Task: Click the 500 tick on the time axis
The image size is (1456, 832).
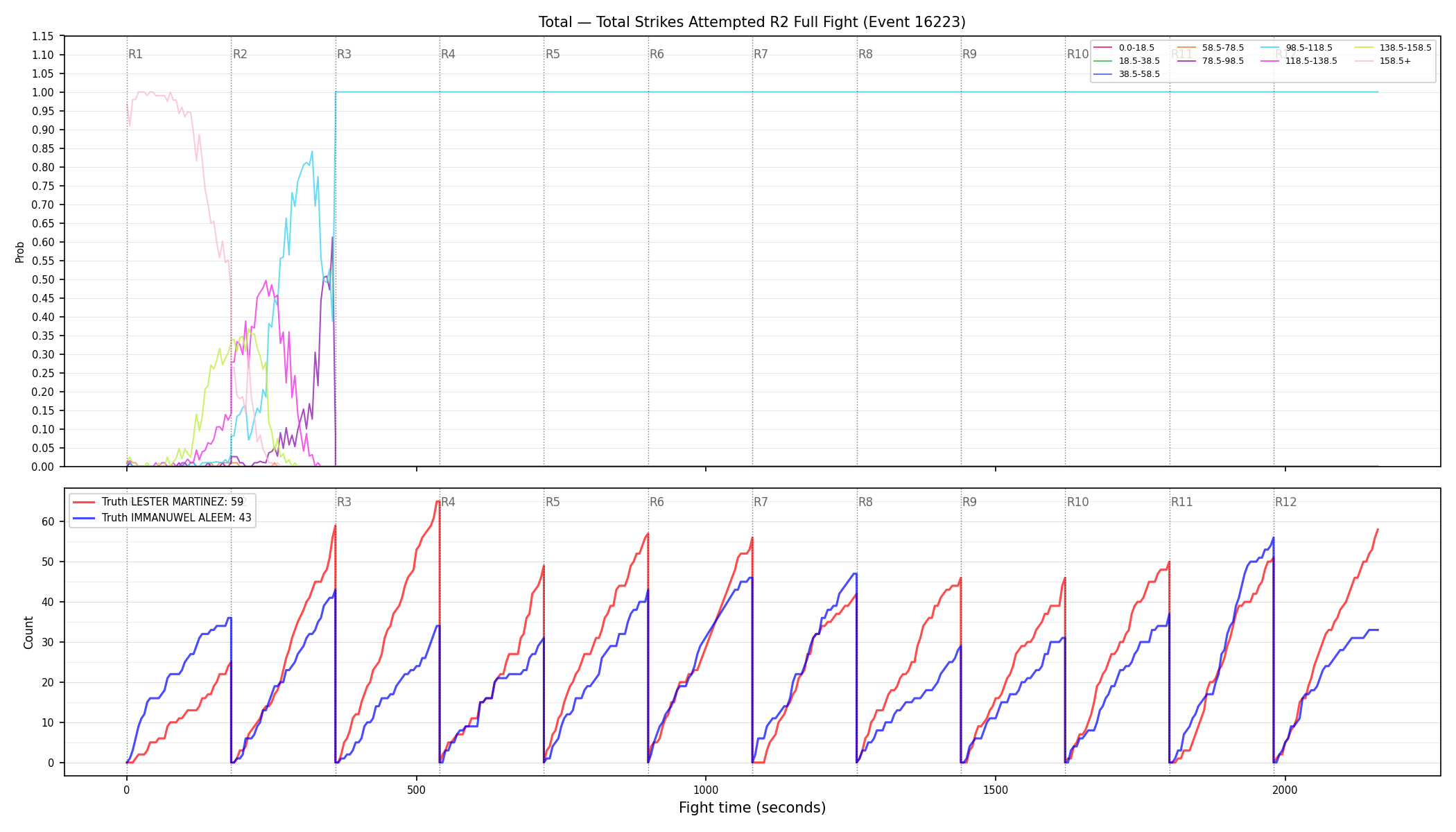Action: (416, 790)
